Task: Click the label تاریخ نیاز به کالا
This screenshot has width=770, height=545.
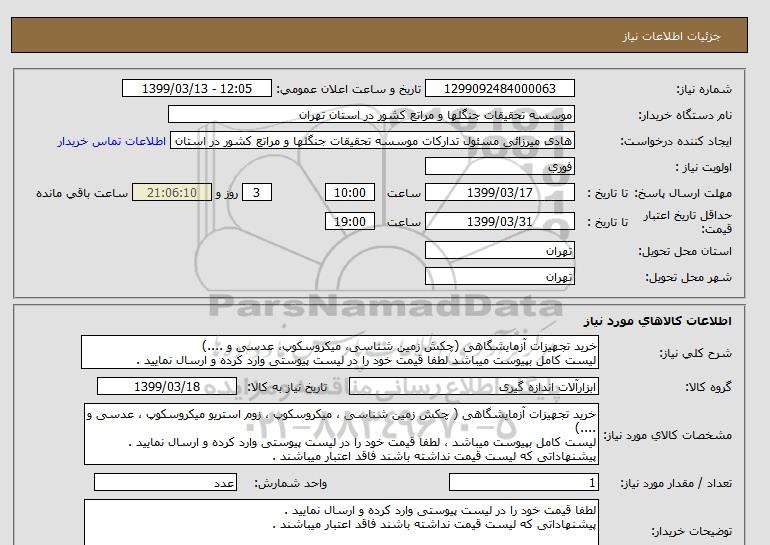Action: pyautogui.click(x=287, y=387)
